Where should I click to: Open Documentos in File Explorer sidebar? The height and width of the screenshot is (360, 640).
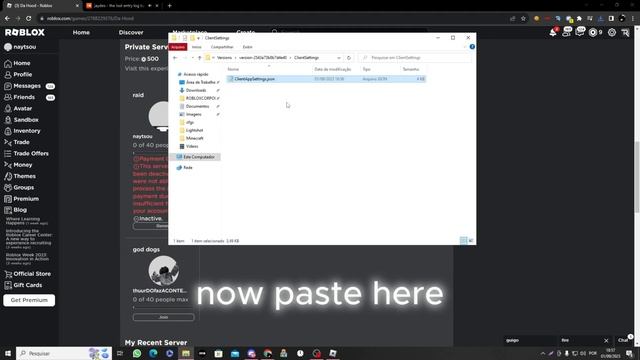pyautogui.click(x=198, y=106)
